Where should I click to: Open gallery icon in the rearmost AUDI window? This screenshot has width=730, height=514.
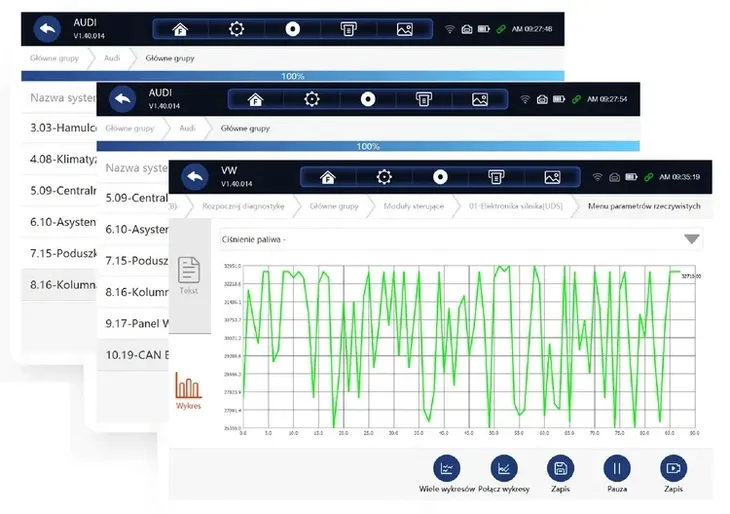(405, 29)
